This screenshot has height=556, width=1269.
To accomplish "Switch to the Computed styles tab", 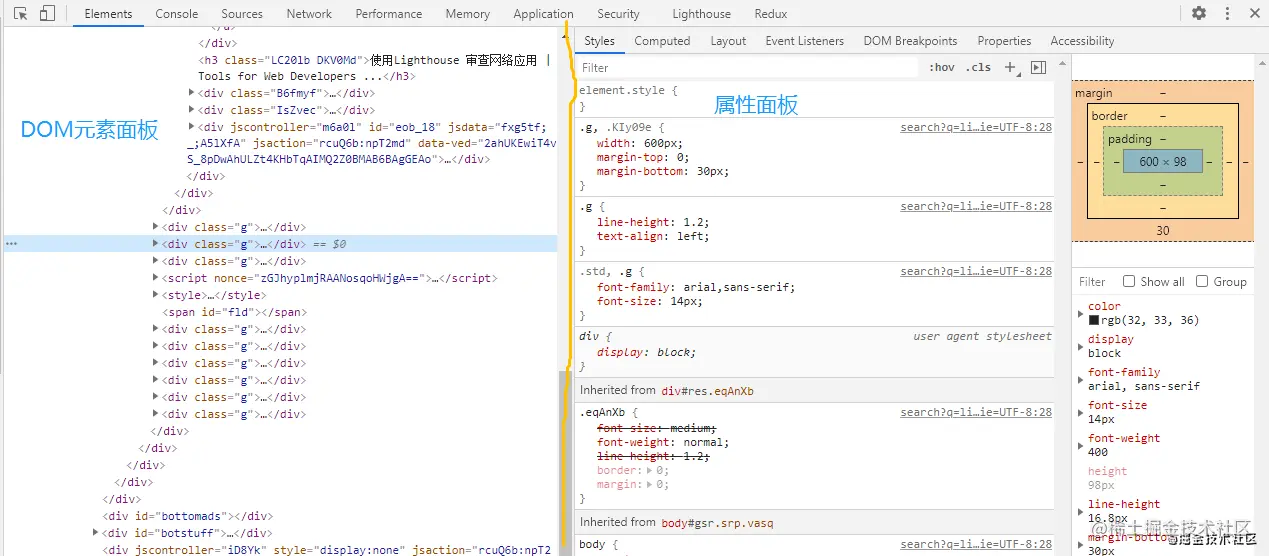I will coord(662,41).
